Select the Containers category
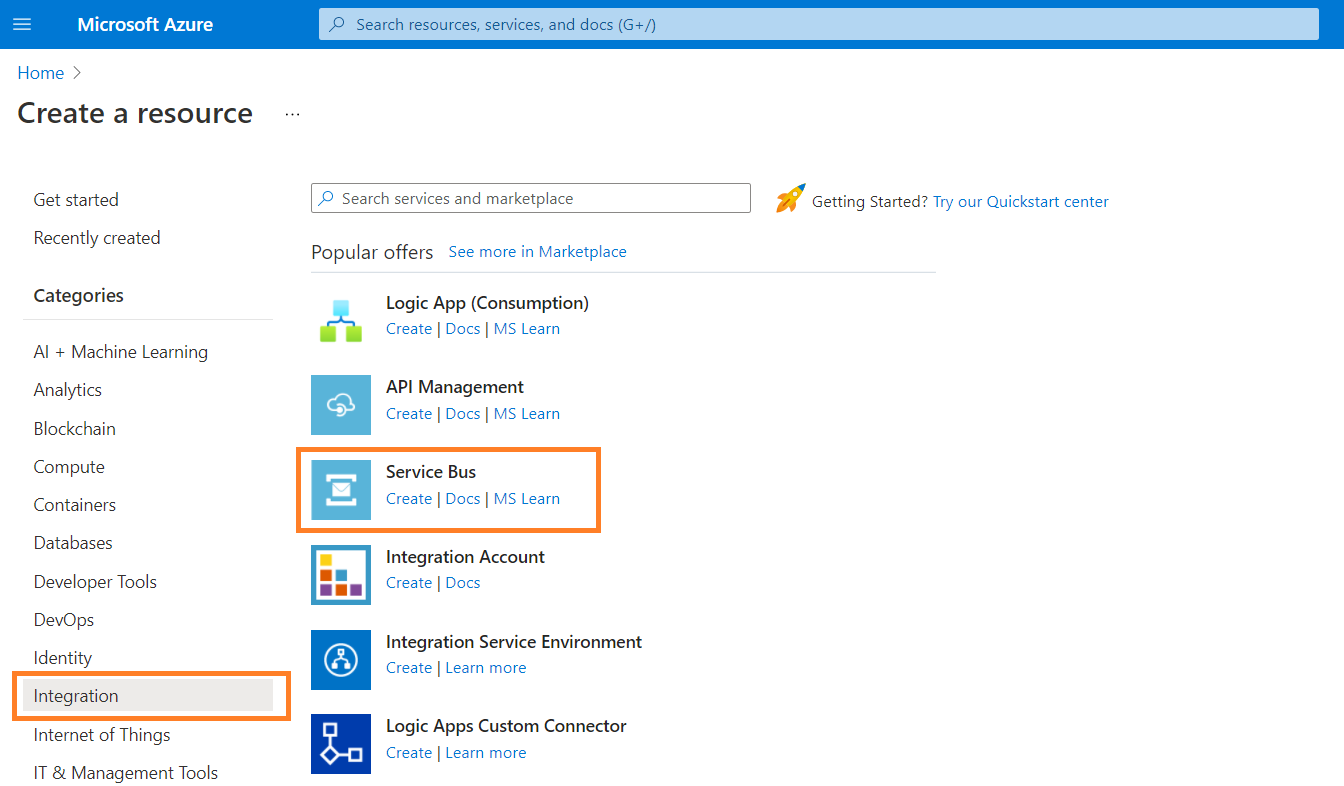 pos(75,505)
